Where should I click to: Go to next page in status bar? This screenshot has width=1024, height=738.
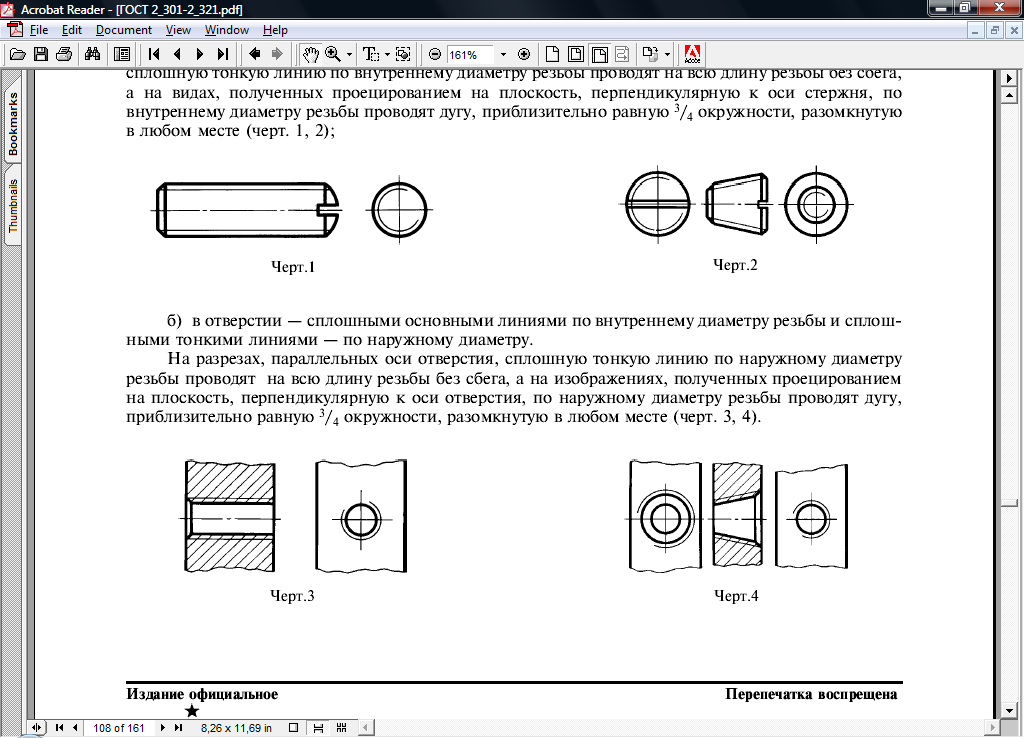[163, 728]
